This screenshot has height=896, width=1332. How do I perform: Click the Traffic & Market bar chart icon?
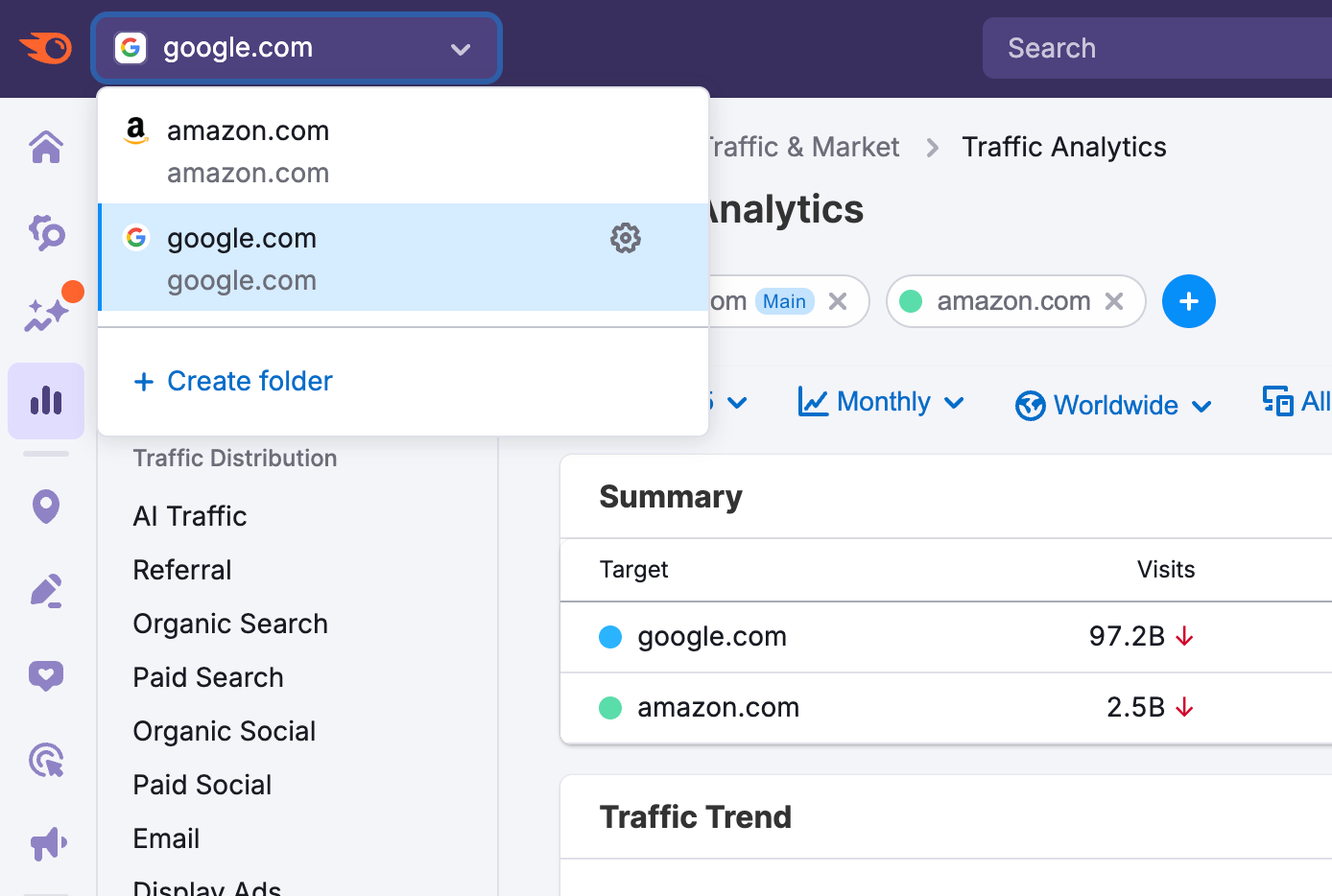pyautogui.click(x=45, y=400)
